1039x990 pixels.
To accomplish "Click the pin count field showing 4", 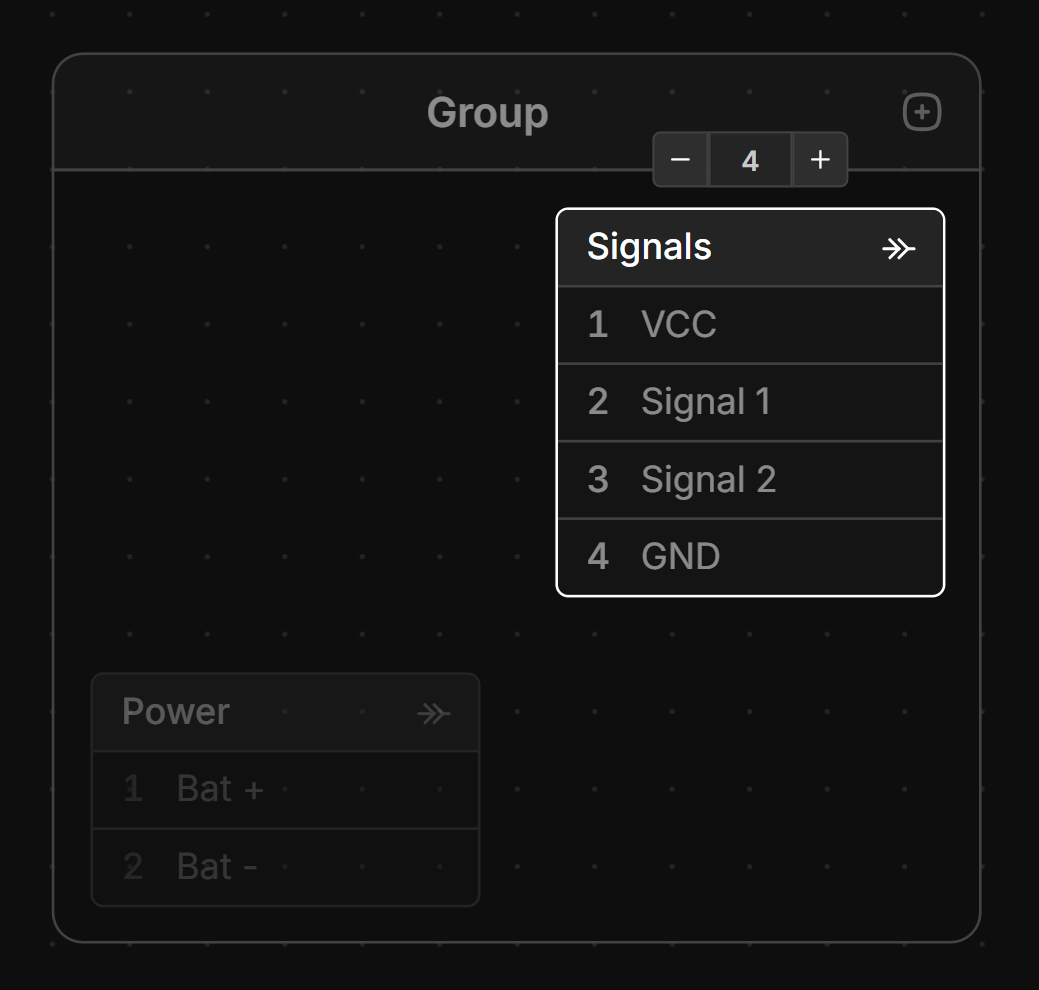I will point(750,160).
